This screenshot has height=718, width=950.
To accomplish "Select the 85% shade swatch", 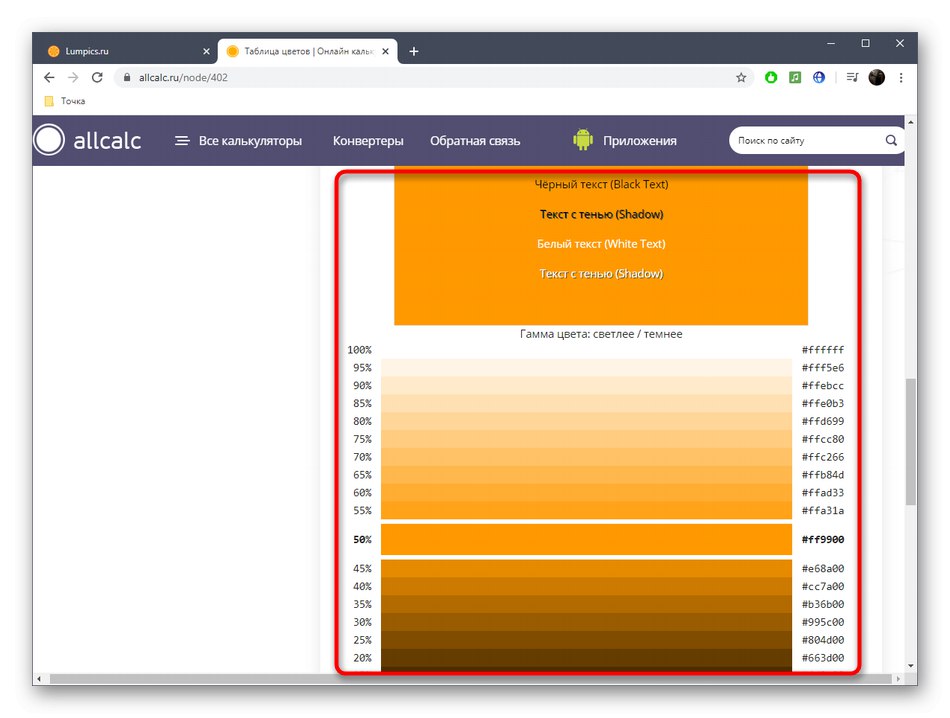I will (586, 403).
